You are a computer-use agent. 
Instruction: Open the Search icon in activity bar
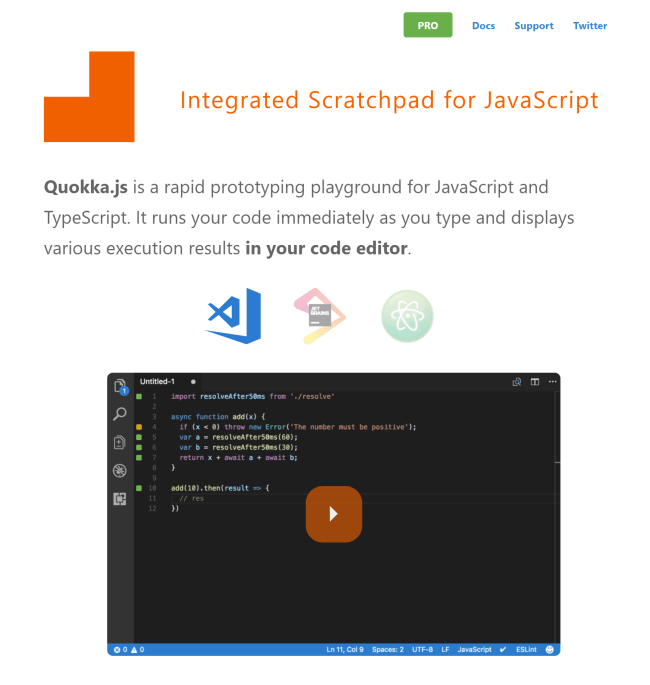tap(120, 414)
